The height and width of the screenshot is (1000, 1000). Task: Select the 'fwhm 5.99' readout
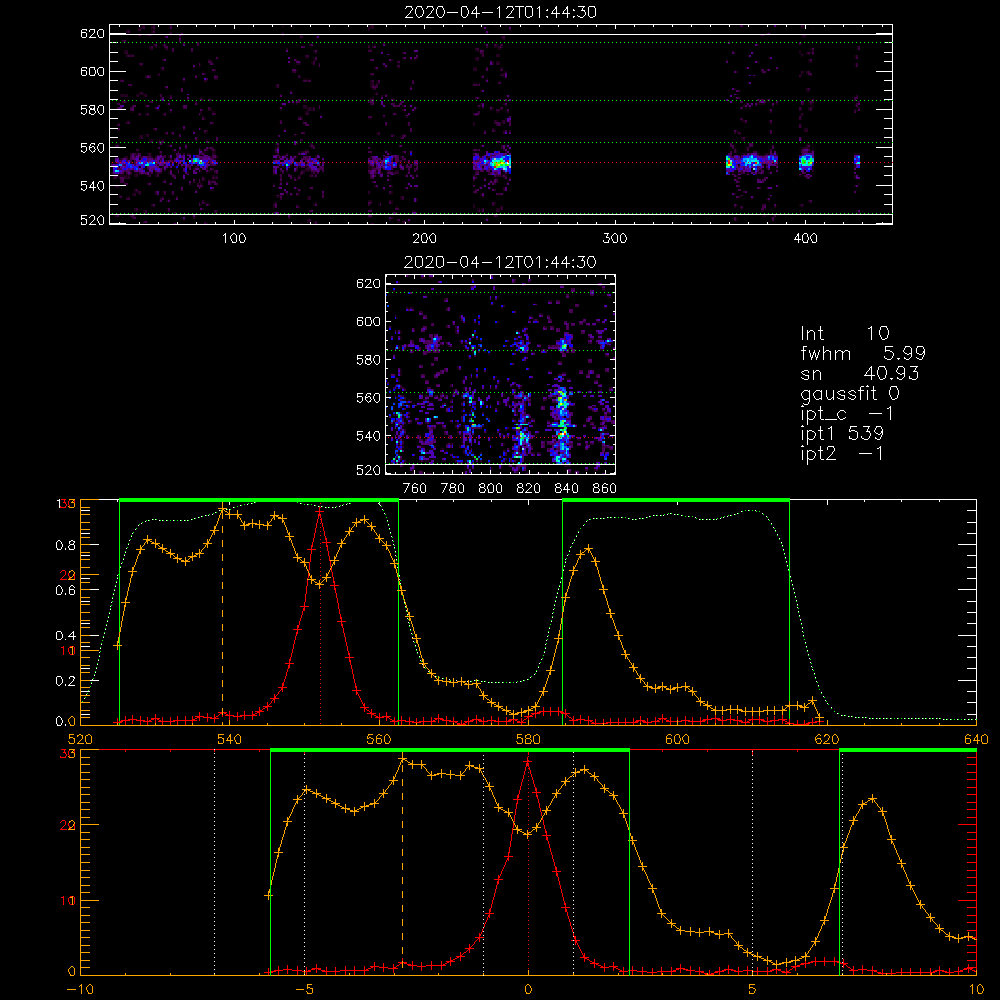click(863, 353)
